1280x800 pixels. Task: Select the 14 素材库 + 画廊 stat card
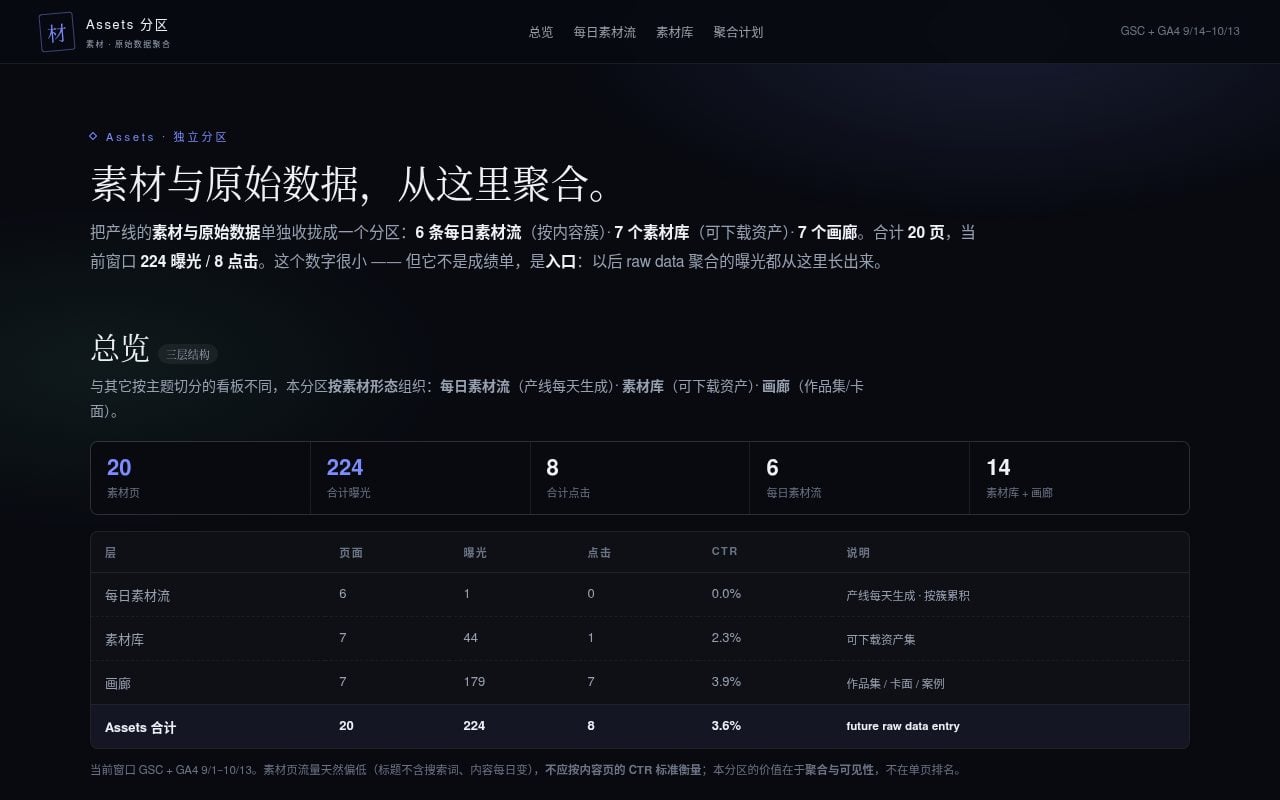[x=1079, y=478]
